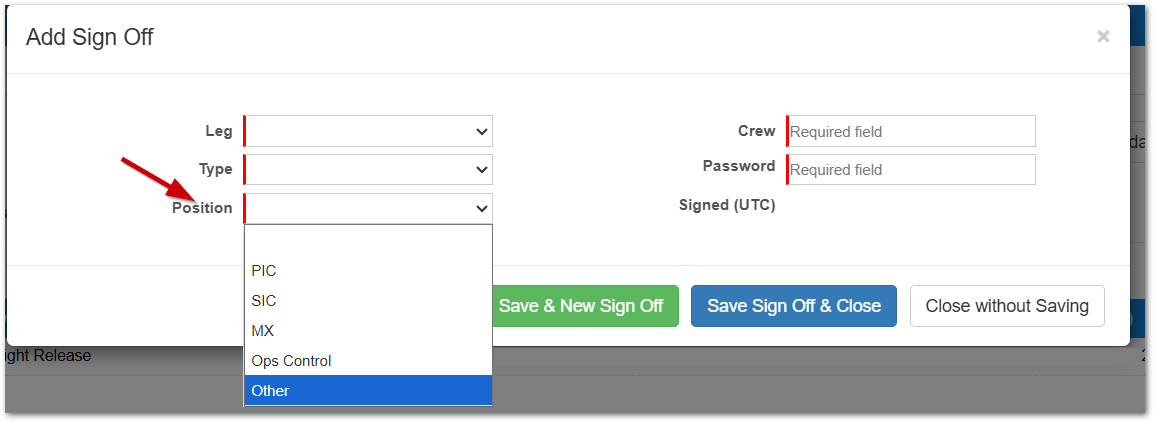Collapse the Position dropdown field
Viewport: 1154px width, 422px height.
pyautogui.click(x=368, y=208)
